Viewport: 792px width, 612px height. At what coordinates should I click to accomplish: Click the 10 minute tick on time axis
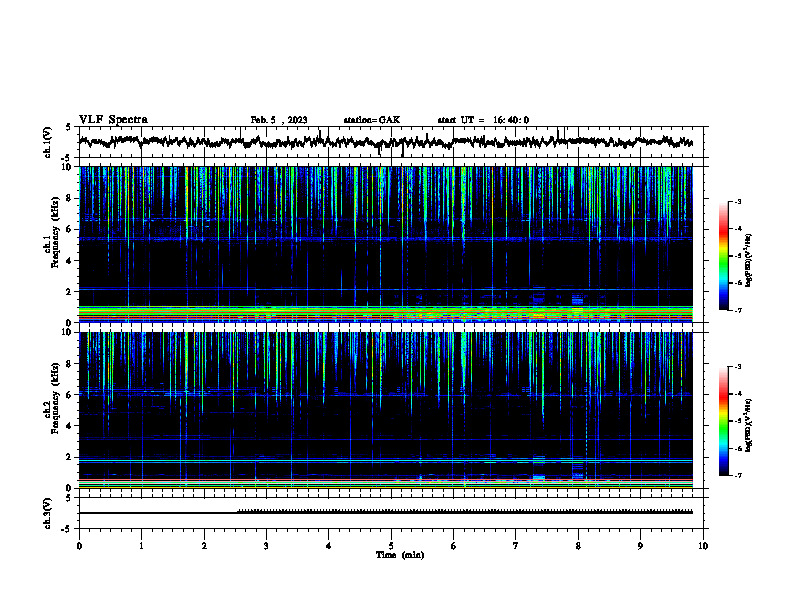point(703,546)
